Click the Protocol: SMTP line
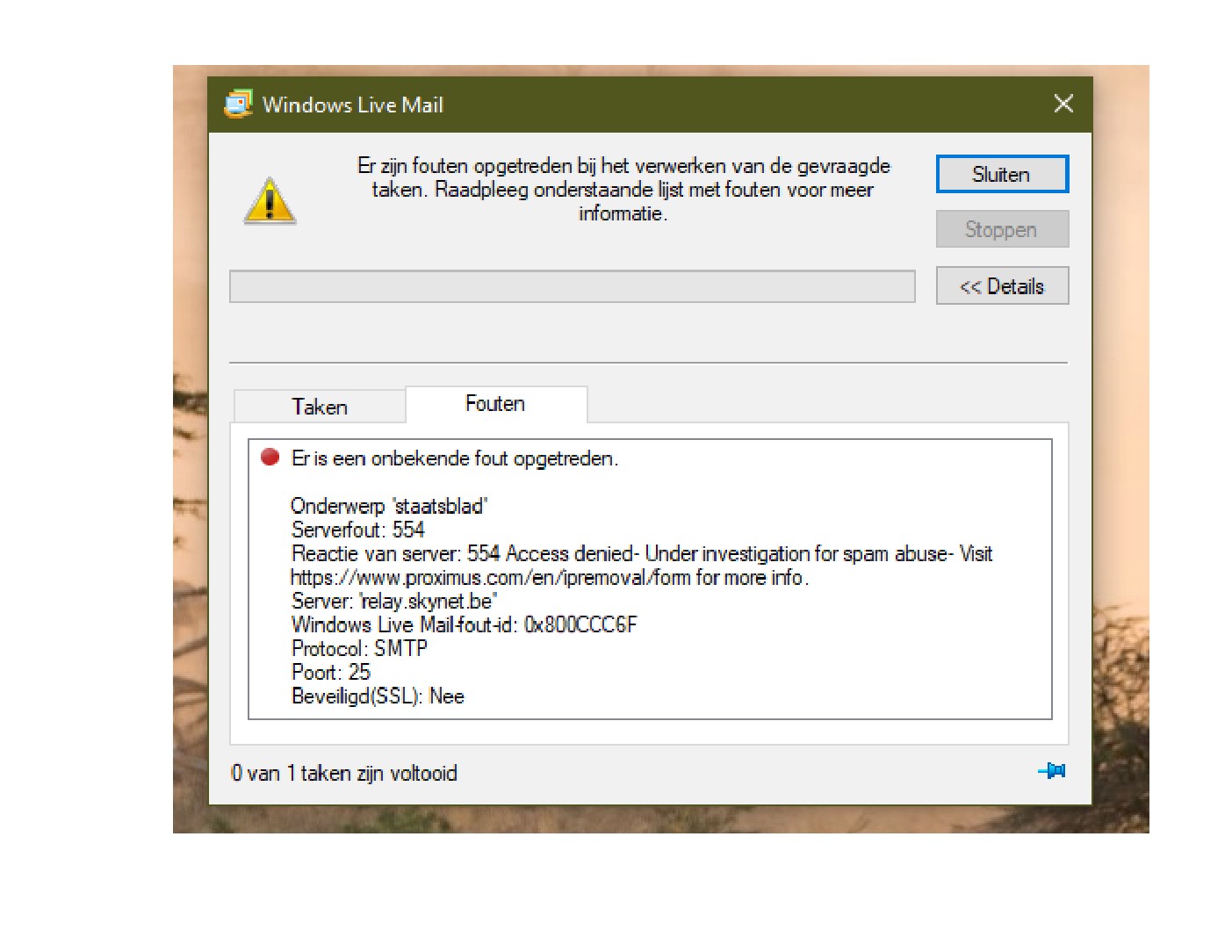1232x952 pixels. pos(359,649)
